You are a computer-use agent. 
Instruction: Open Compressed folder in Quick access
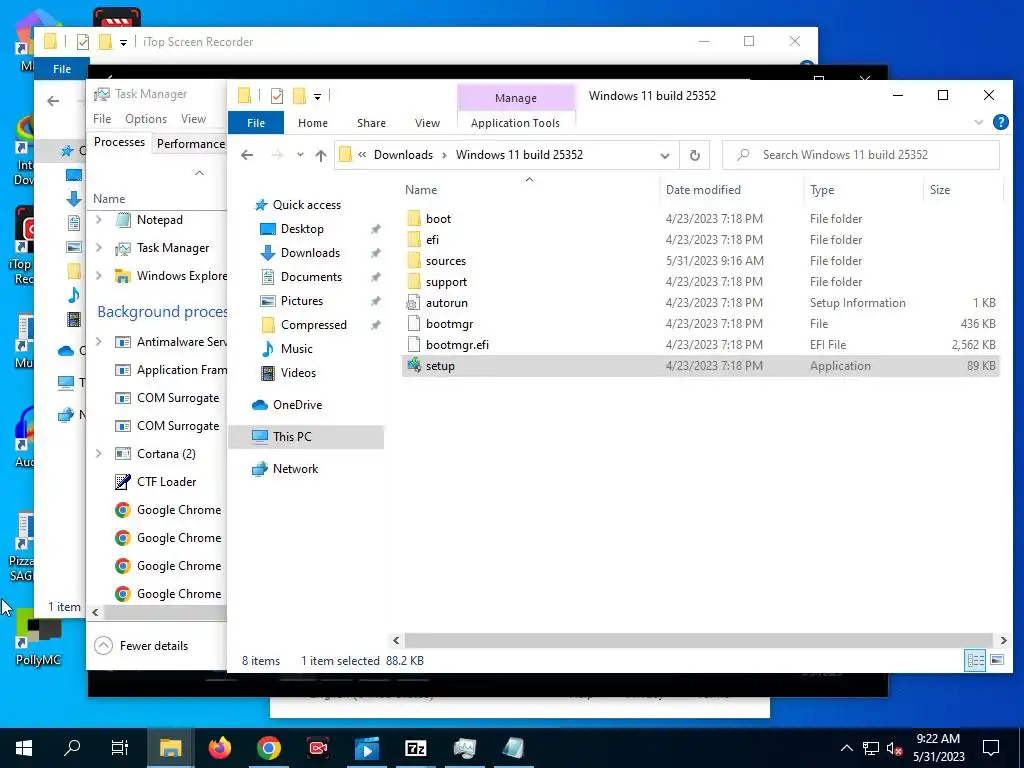(x=313, y=325)
